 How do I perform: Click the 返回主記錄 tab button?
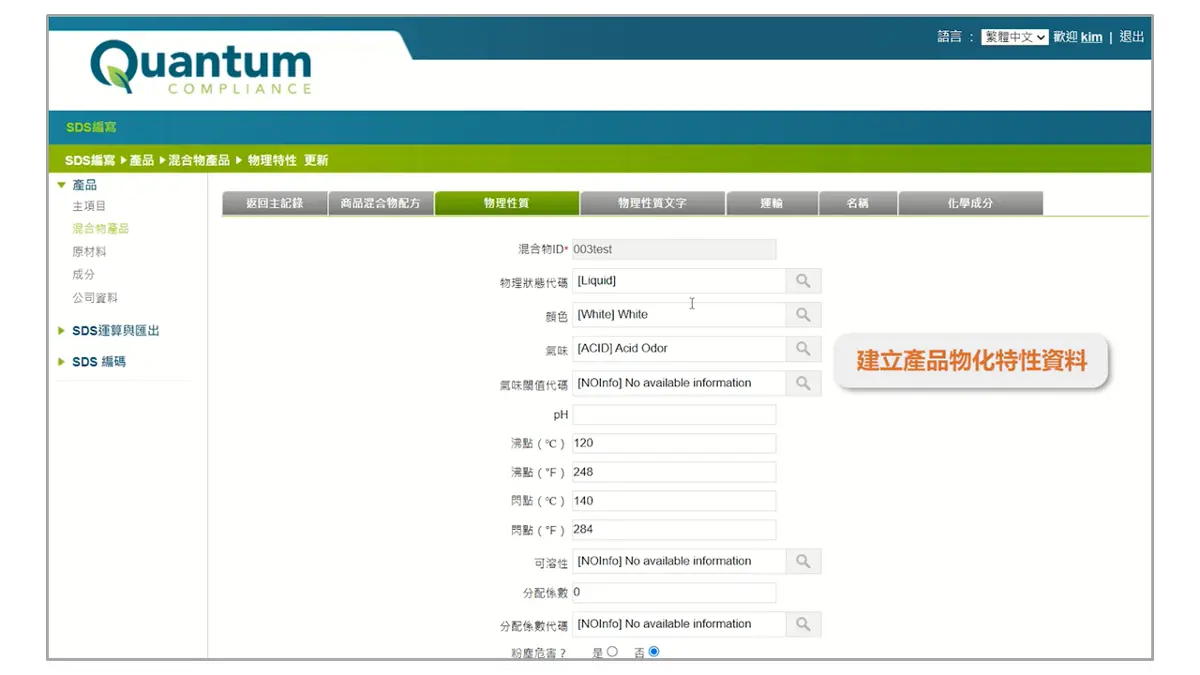274,203
